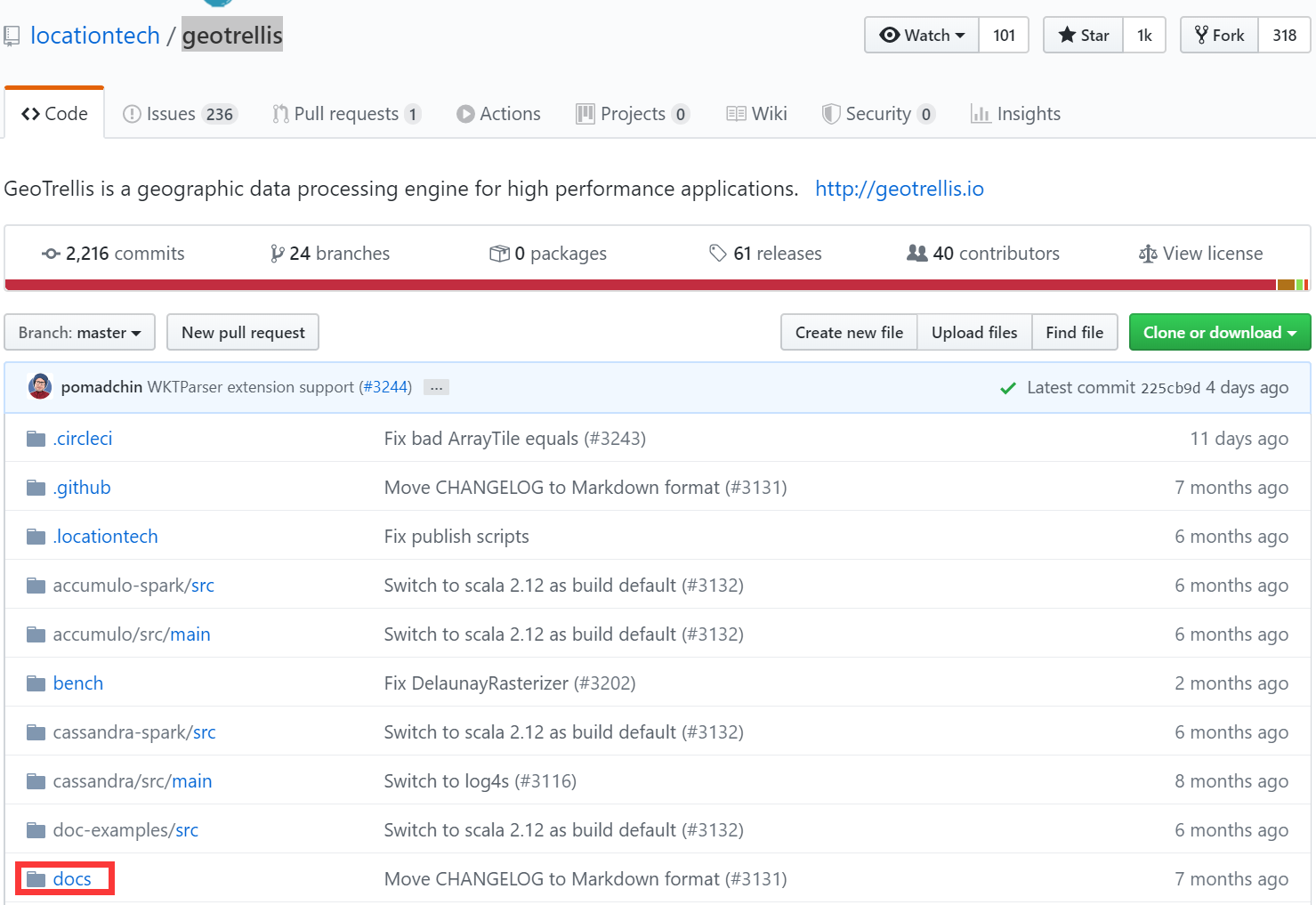Click the language breakdown color bar

[658, 285]
